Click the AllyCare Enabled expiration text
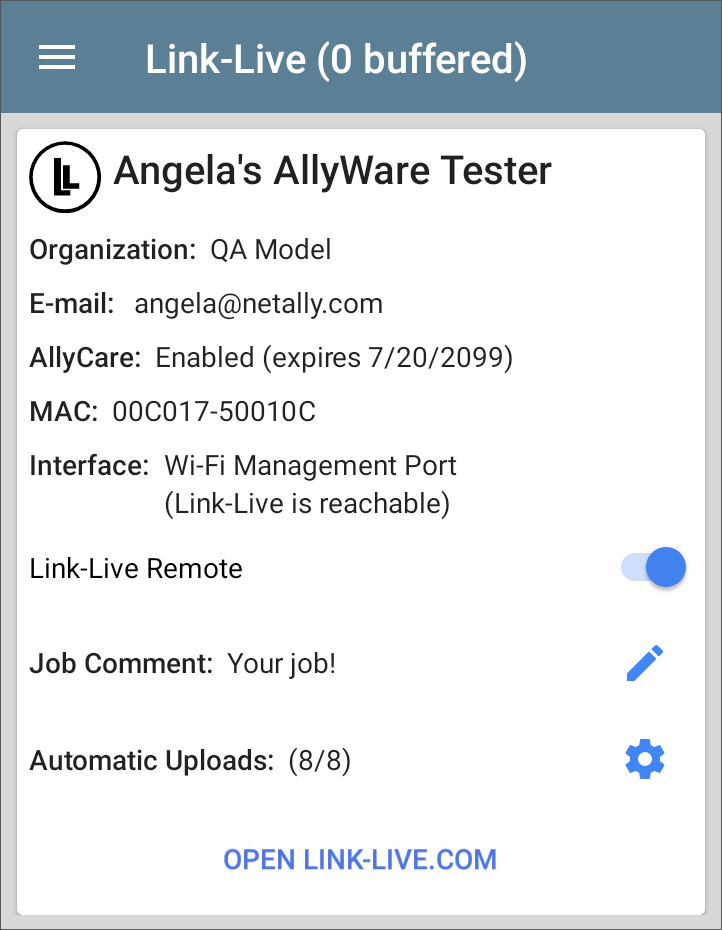 [334, 357]
